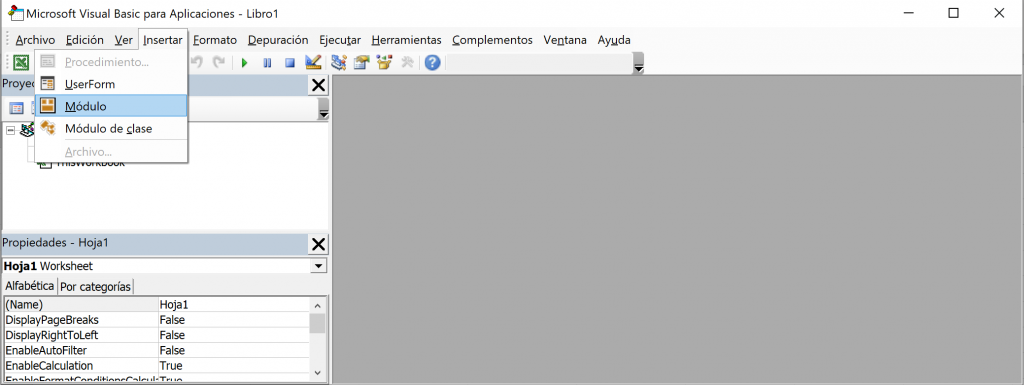Open the Ver menu
Viewport: 1024px width, 385px height.
point(123,40)
